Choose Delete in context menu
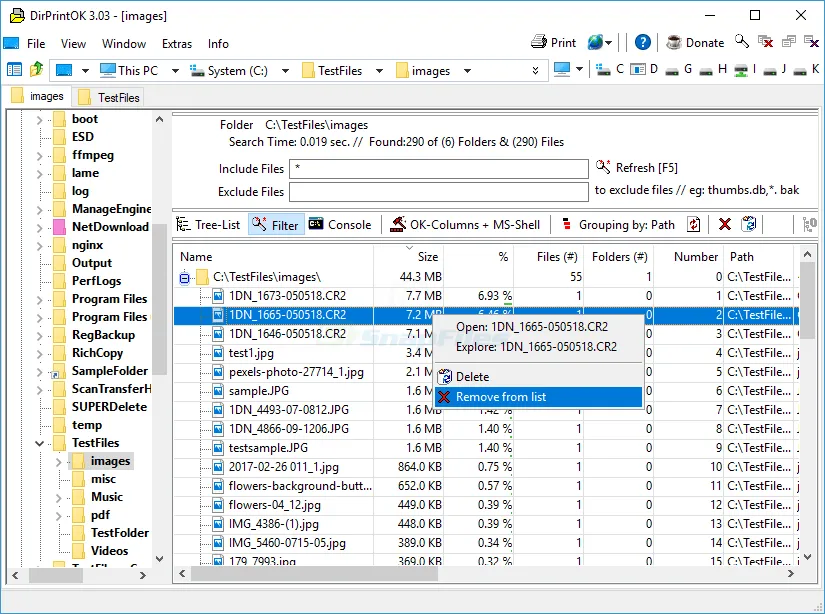The width and height of the screenshot is (825, 614). click(x=538, y=377)
